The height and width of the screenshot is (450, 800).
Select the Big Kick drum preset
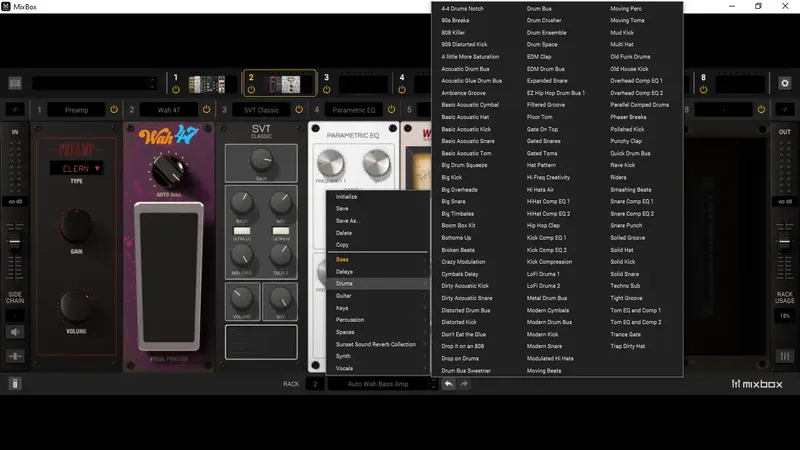452,178
